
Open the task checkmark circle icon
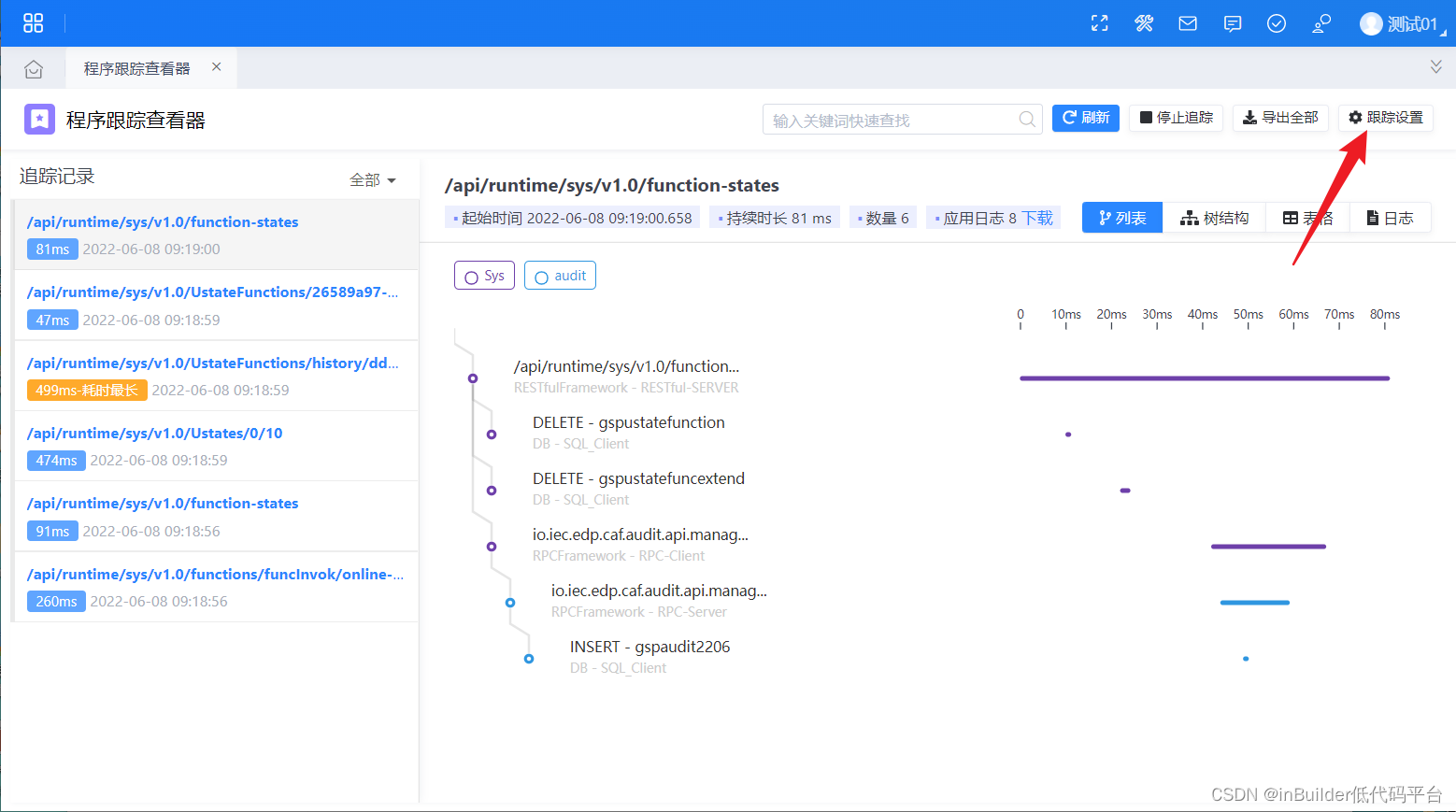(1277, 23)
